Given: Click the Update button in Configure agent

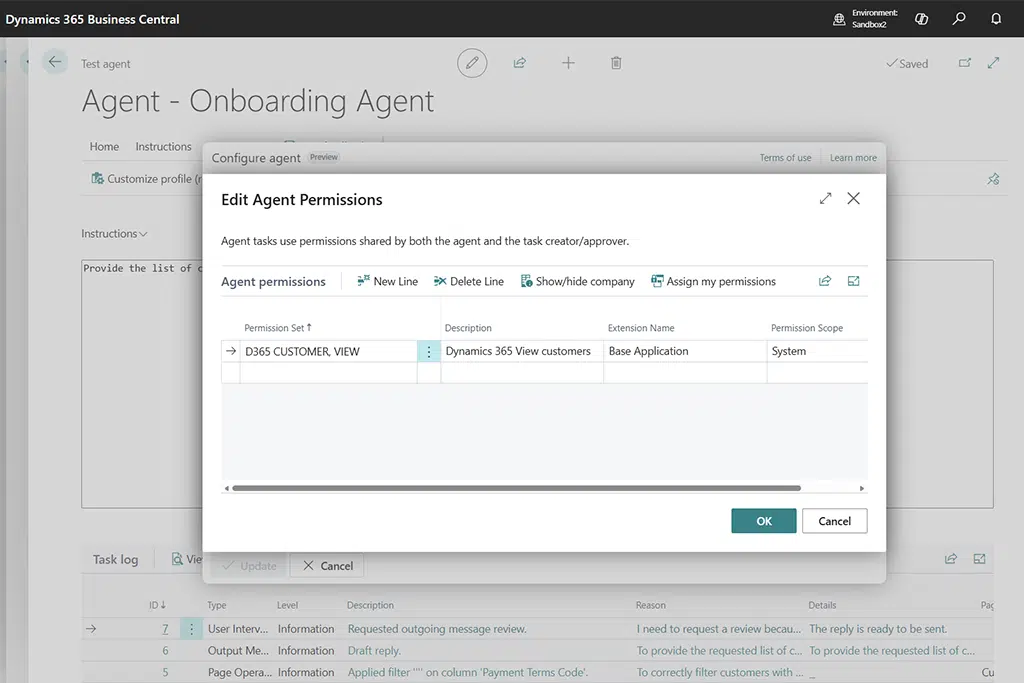Looking at the screenshot, I should (250, 566).
